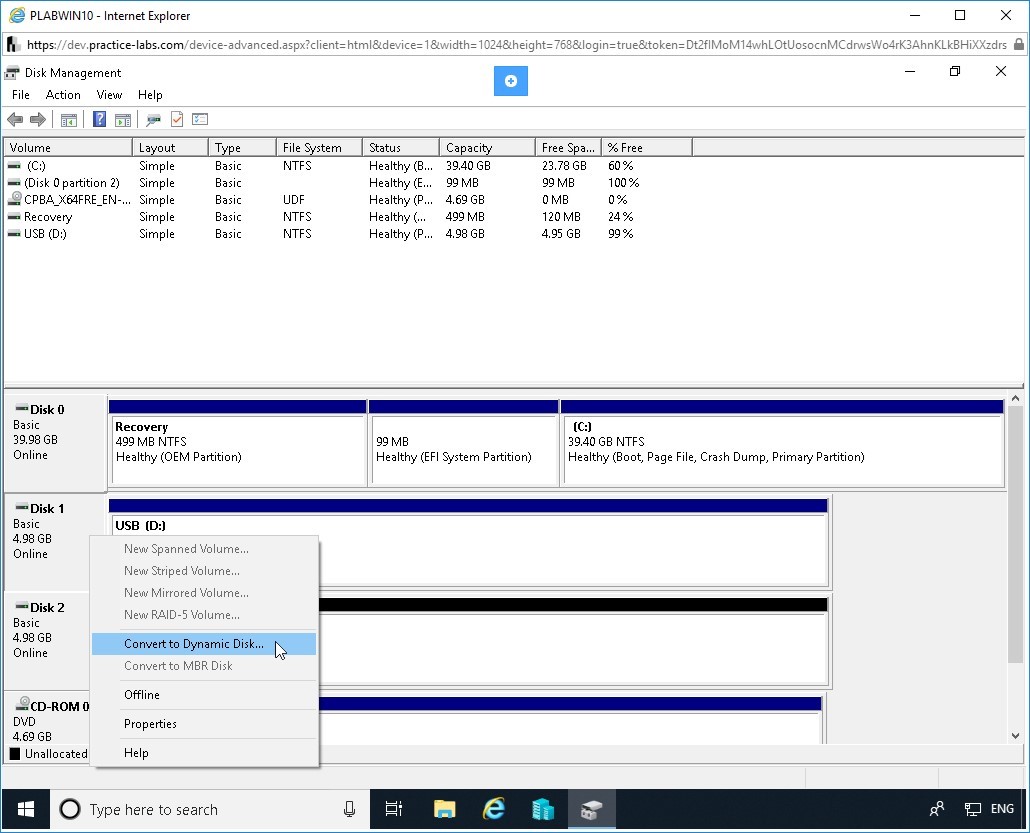Click the Internet Explorer logo in title bar
Viewport: 1030px width, 833px height.
tap(17, 15)
